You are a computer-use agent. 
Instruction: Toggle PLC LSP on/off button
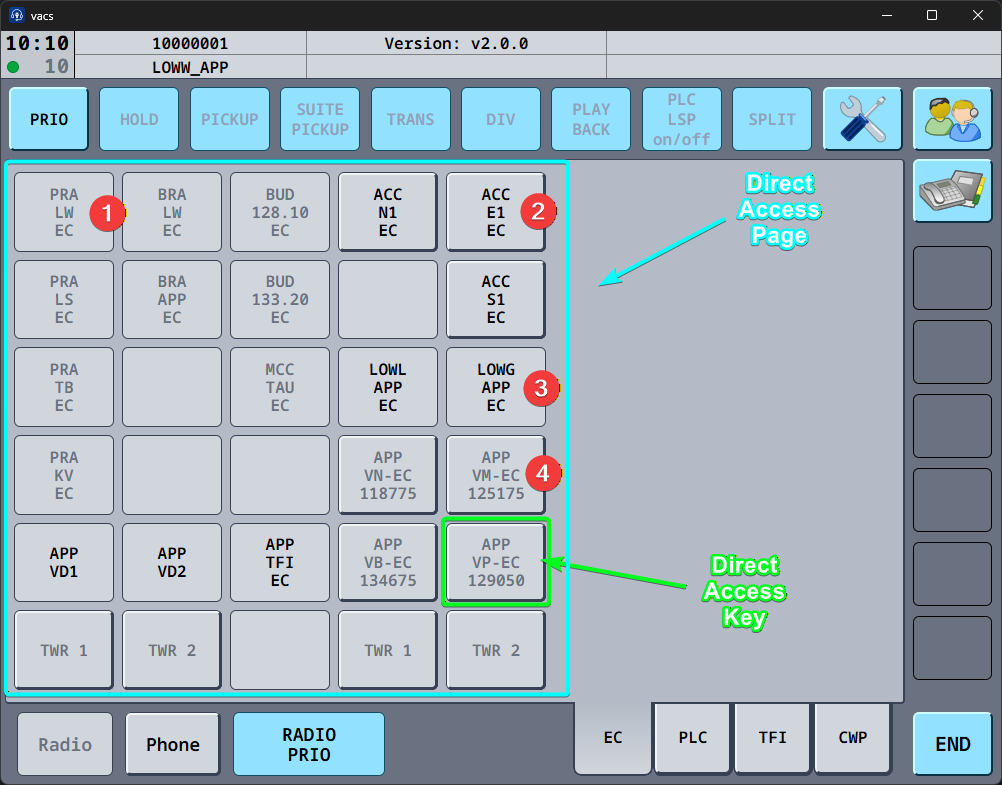[x=681, y=119]
